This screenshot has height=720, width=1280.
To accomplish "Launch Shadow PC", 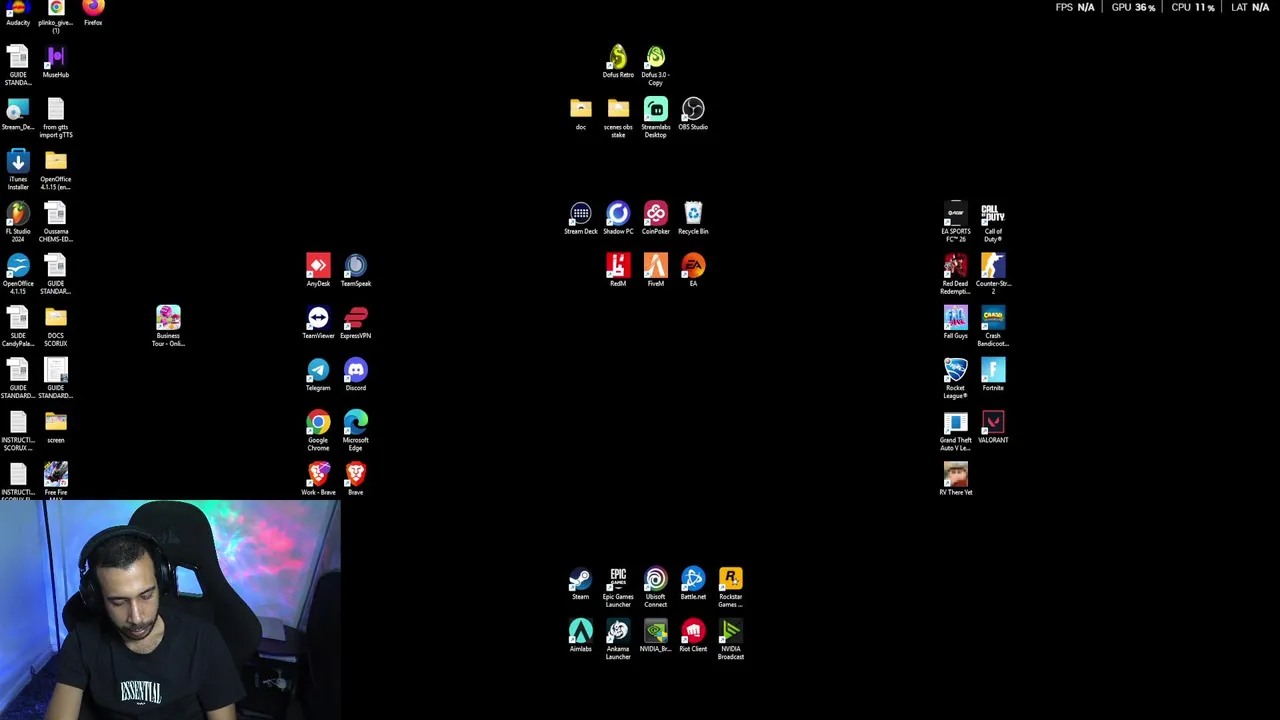I will point(618,218).
